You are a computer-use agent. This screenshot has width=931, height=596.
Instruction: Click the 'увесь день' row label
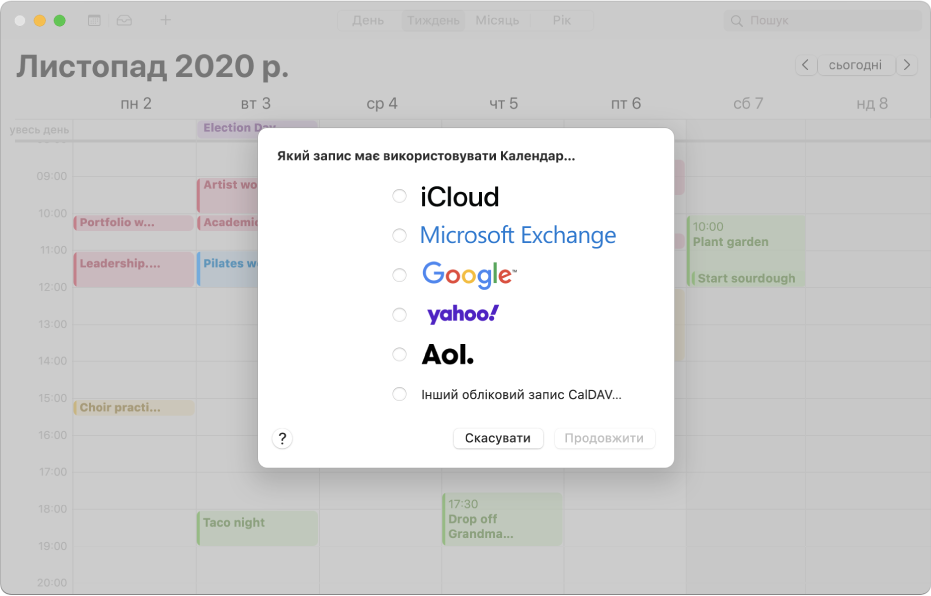39,130
